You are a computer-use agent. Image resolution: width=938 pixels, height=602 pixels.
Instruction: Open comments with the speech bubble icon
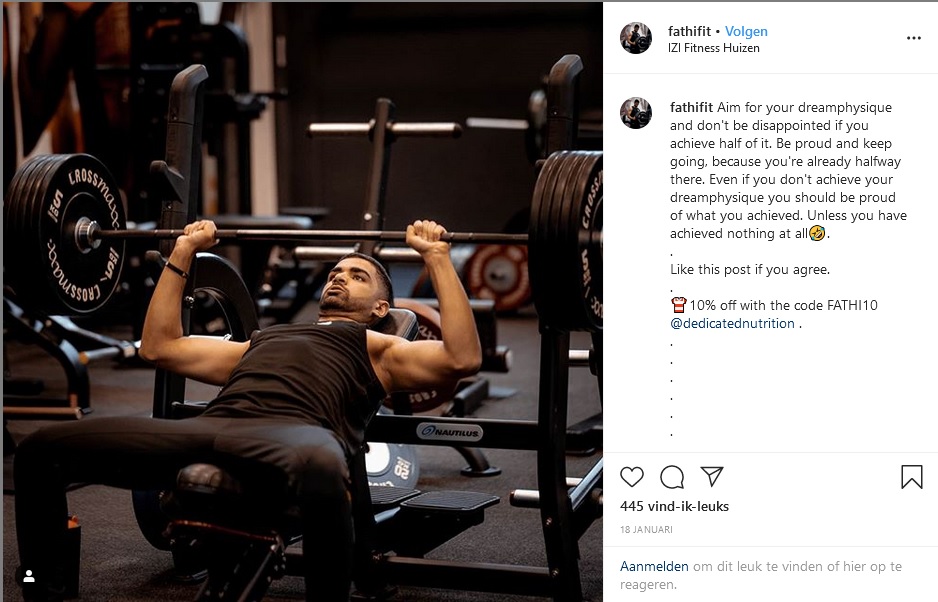click(672, 477)
